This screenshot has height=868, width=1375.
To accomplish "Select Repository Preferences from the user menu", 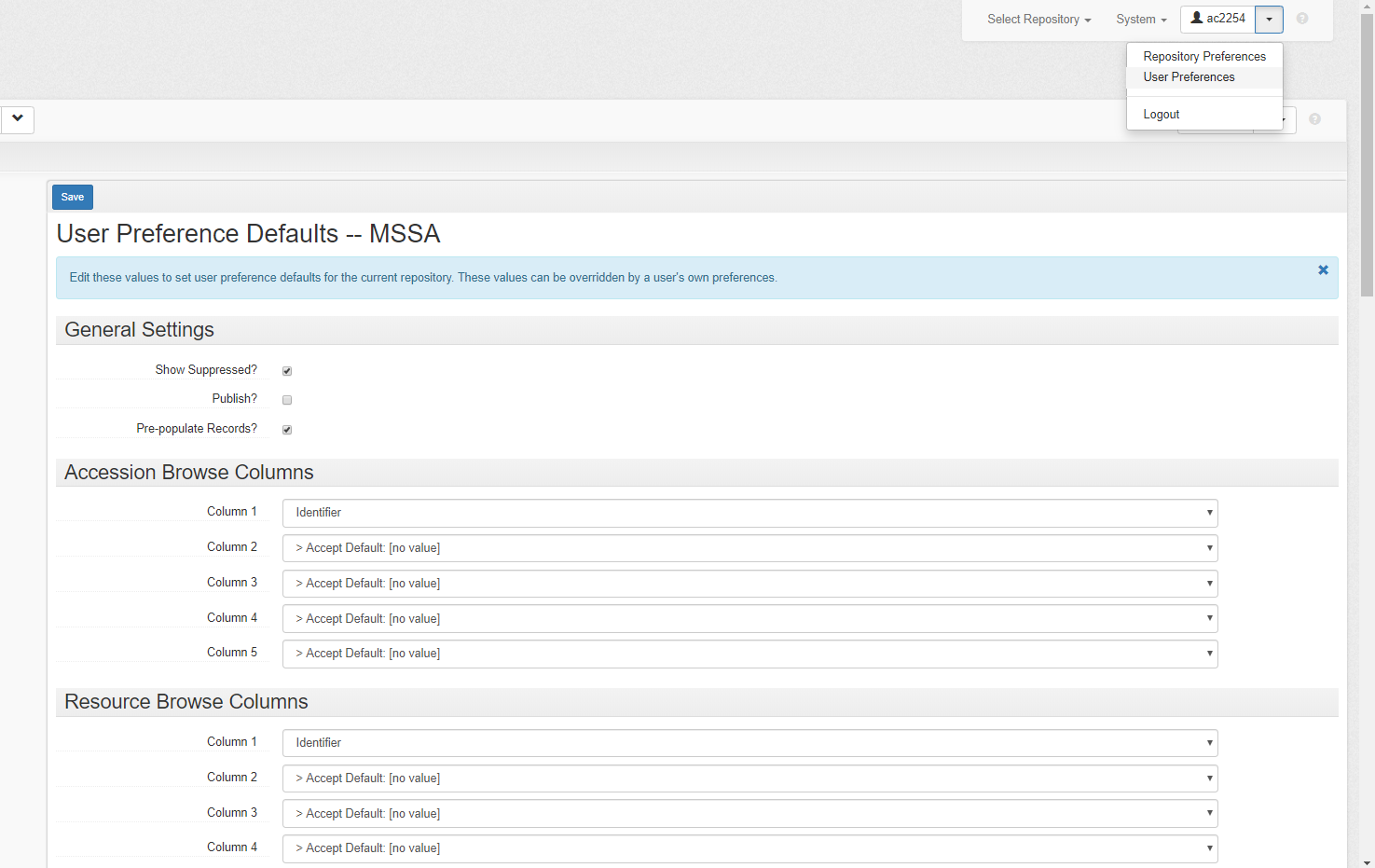I will point(1204,57).
